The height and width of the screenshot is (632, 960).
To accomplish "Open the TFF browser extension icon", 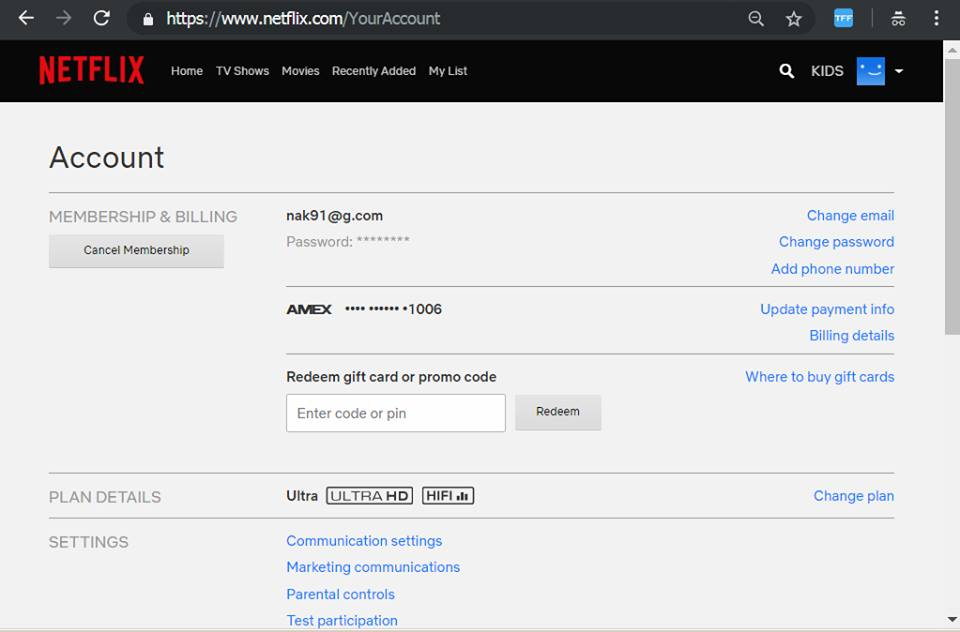I will [x=843, y=18].
